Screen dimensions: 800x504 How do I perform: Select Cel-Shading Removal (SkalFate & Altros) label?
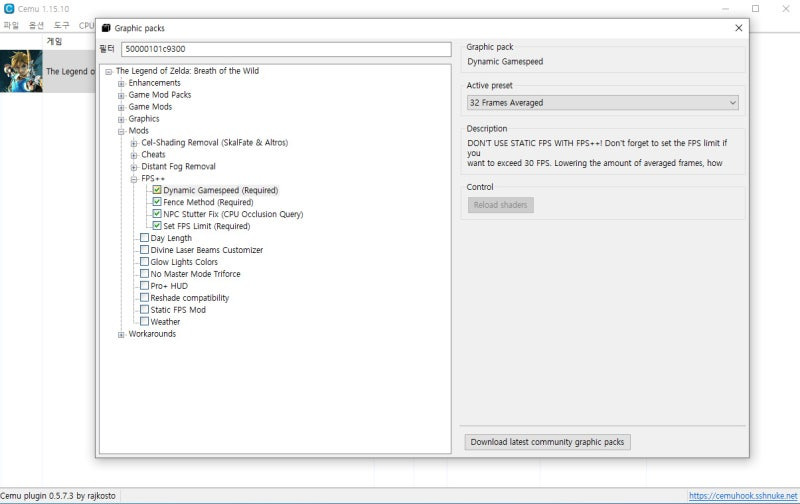click(x=214, y=142)
